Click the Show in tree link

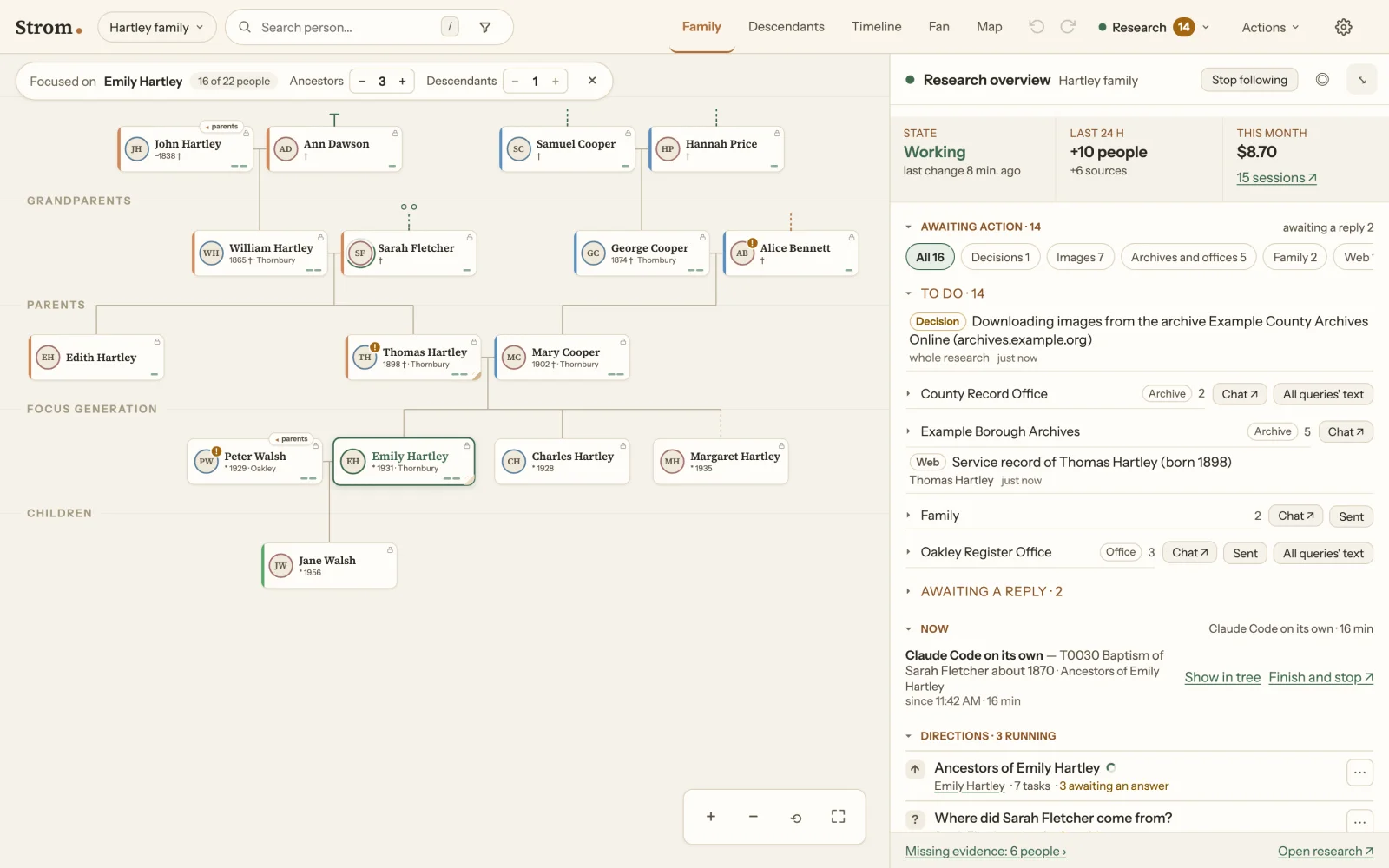(x=1222, y=677)
